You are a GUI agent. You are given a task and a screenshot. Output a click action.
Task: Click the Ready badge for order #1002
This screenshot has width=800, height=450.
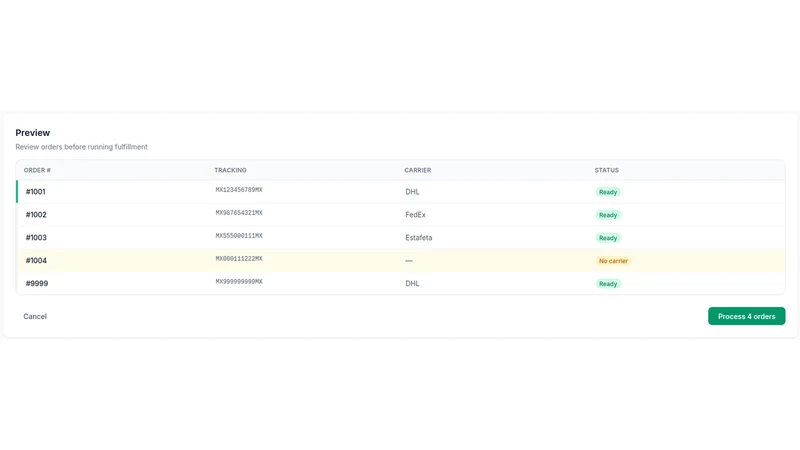(x=608, y=215)
